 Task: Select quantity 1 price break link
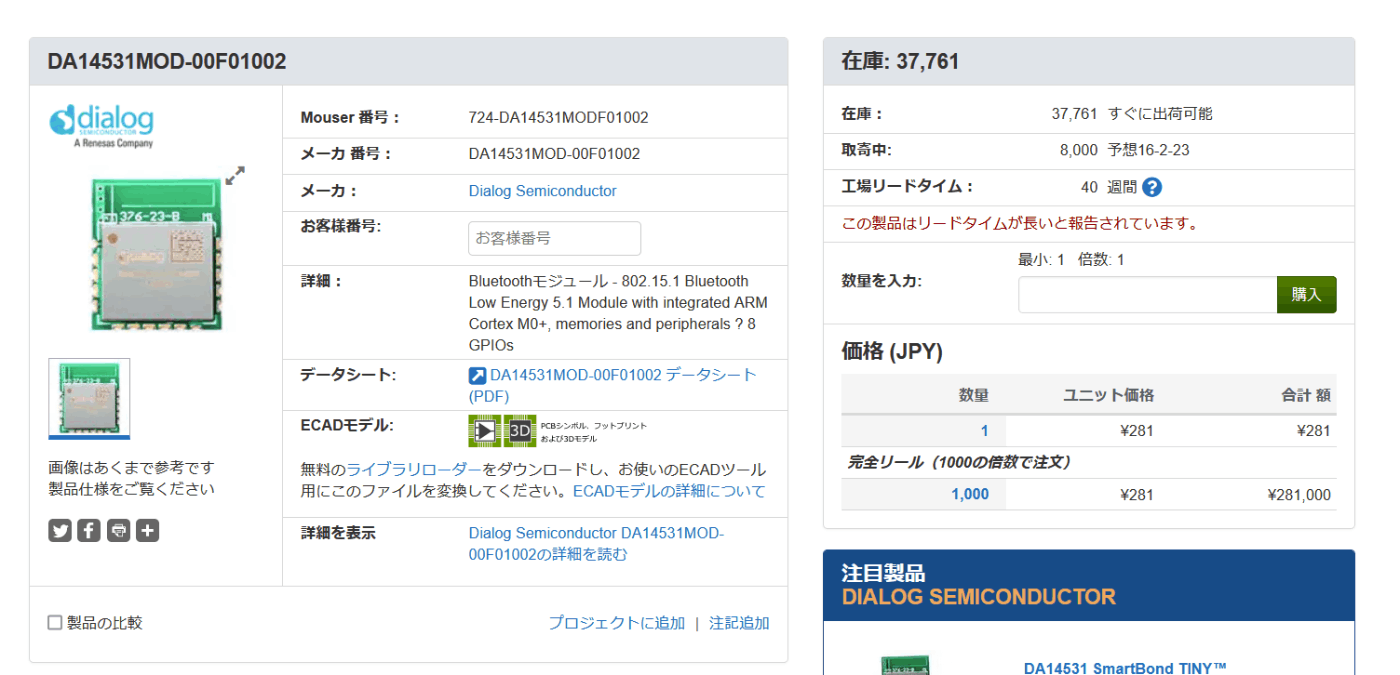(984, 431)
